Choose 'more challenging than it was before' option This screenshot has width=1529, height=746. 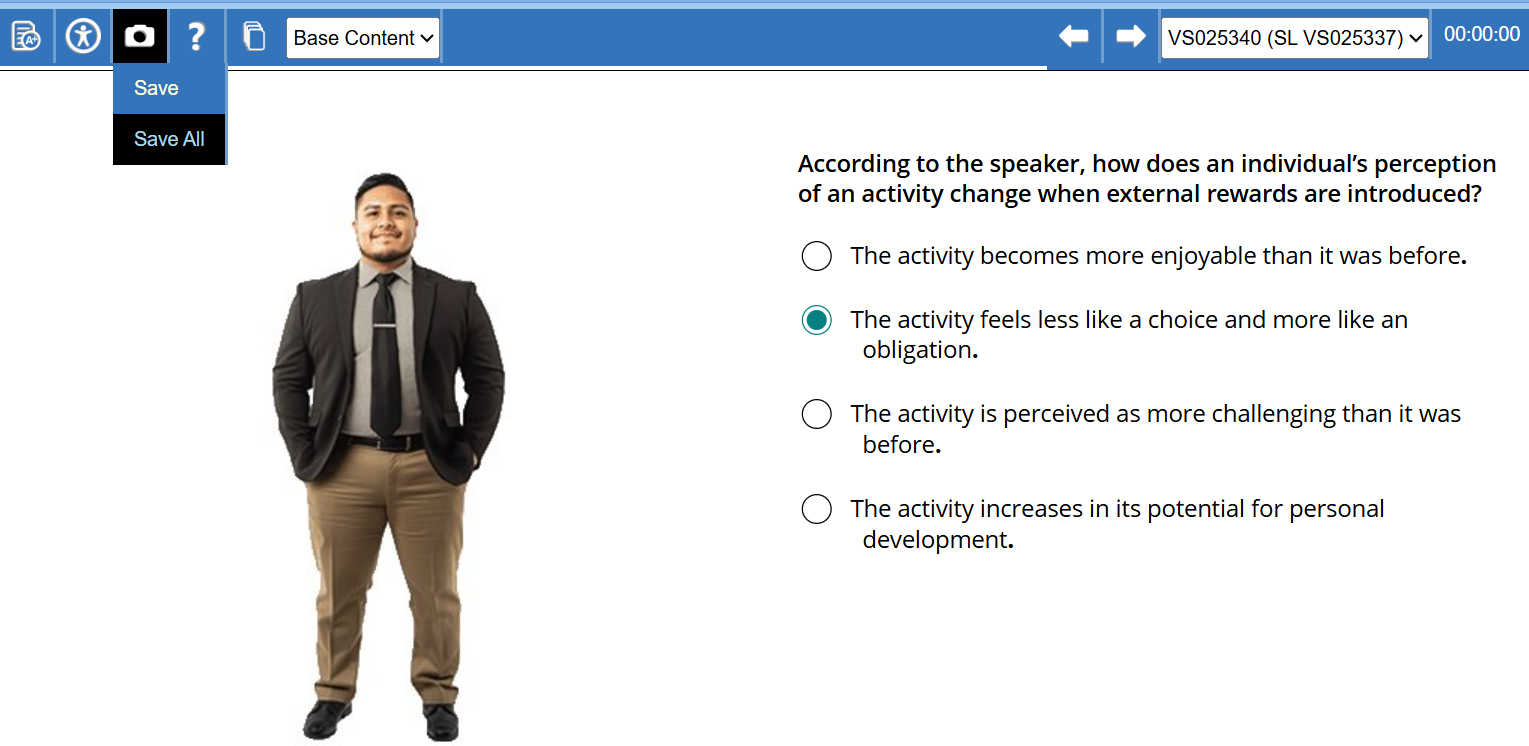[x=817, y=414]
